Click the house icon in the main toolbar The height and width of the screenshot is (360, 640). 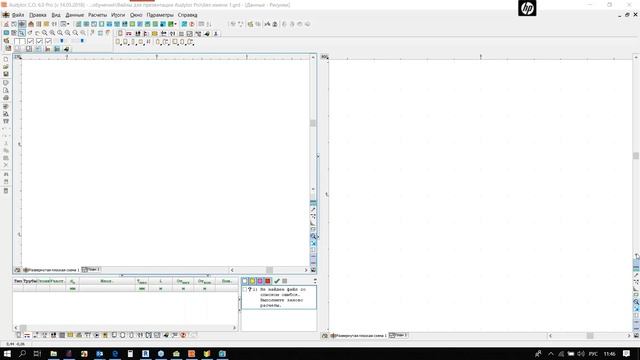pos(31,24)
